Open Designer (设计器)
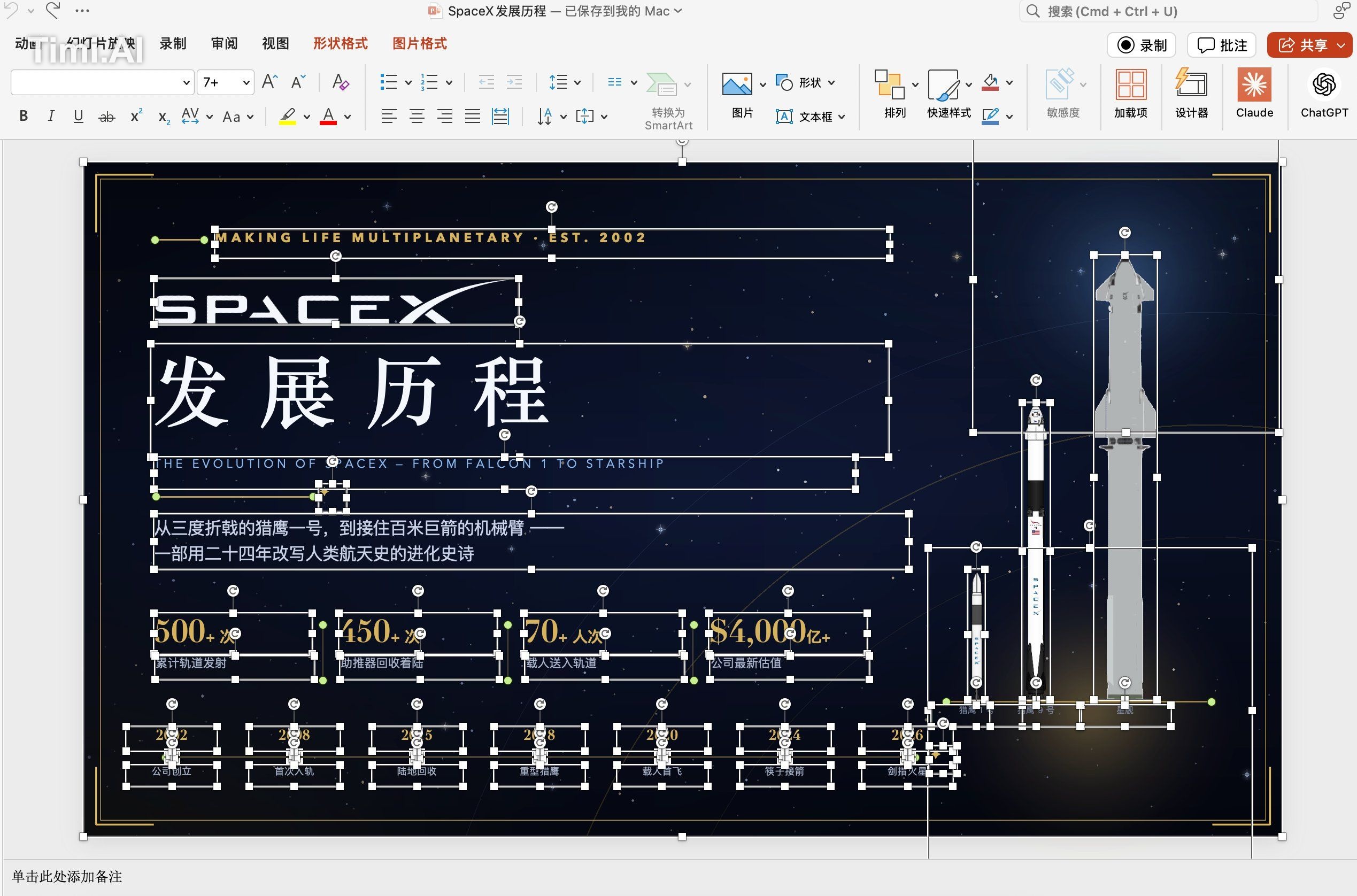1357x896 pixels. pyautogui.click(x=1191, y=94)
